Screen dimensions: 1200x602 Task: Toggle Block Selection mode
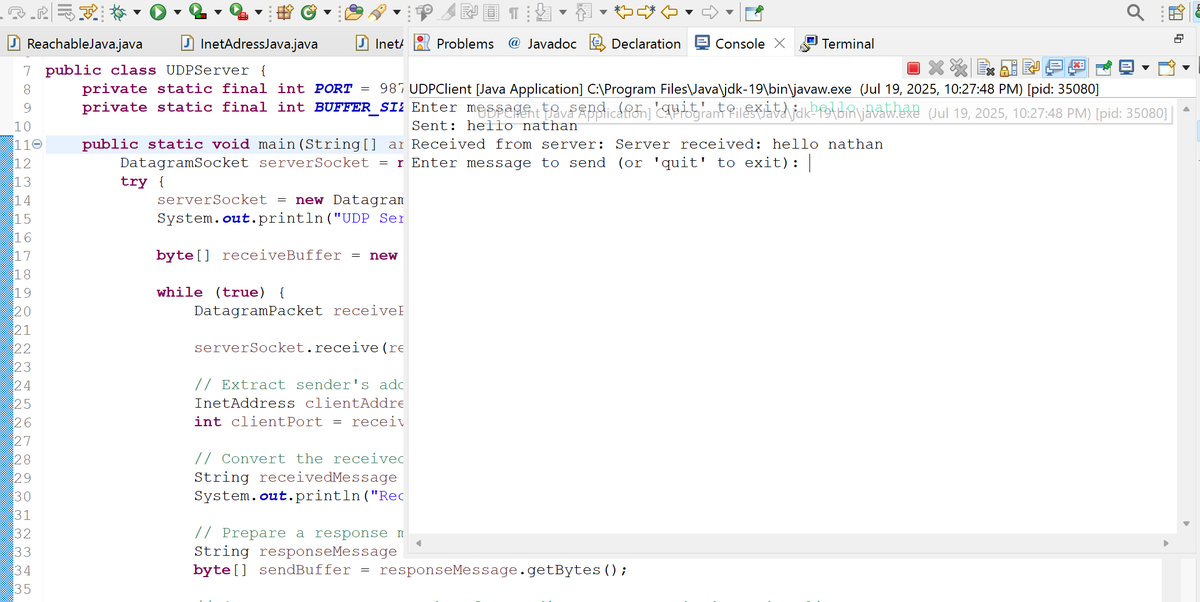click(491, 12)
